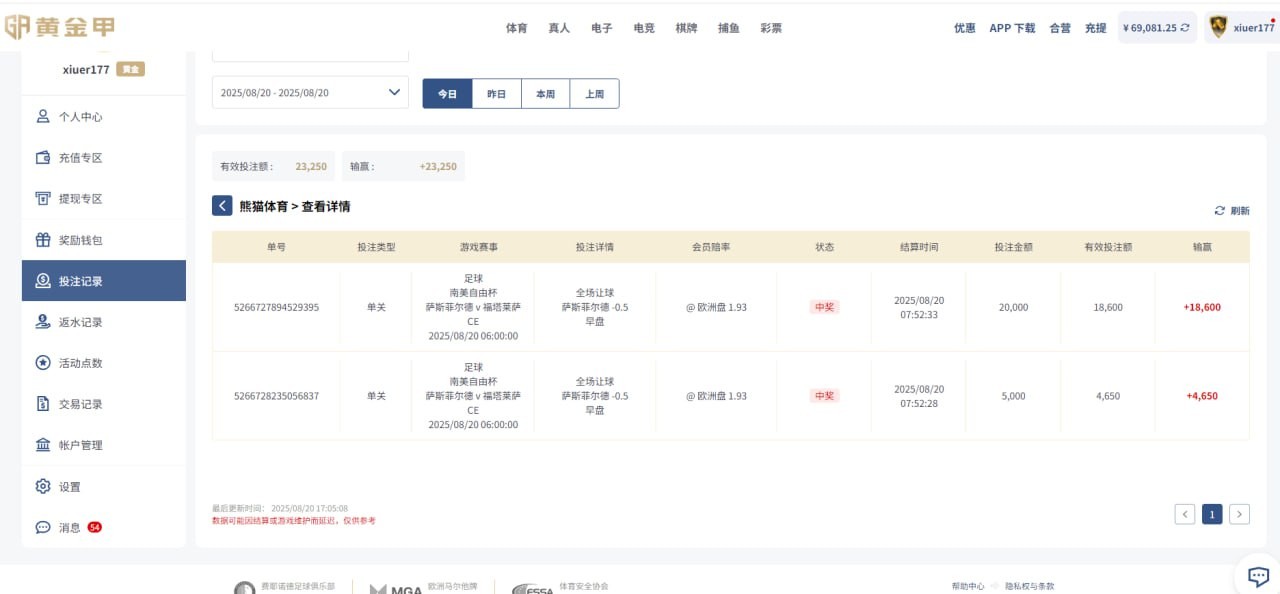
Task: Select the 今日 date filter
Action: [447, 93]
